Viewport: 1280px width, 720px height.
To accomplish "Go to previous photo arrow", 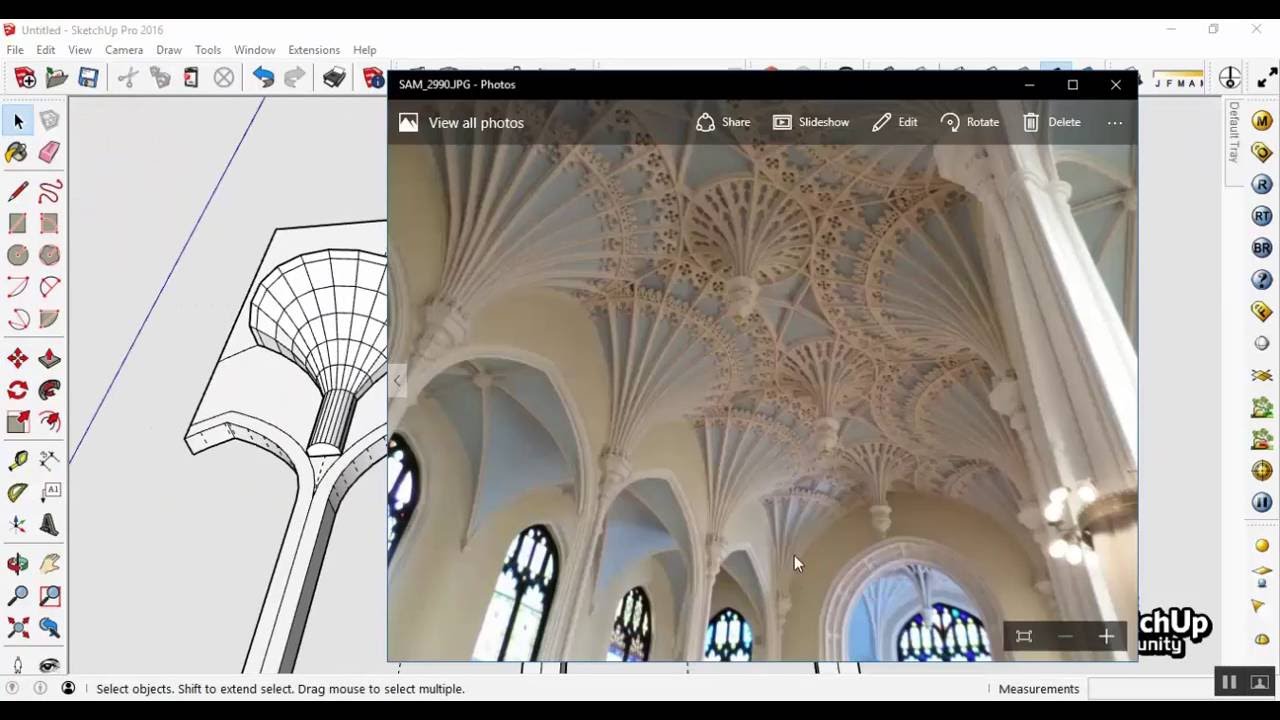I will pyautogui.click(x=398, y=380).
